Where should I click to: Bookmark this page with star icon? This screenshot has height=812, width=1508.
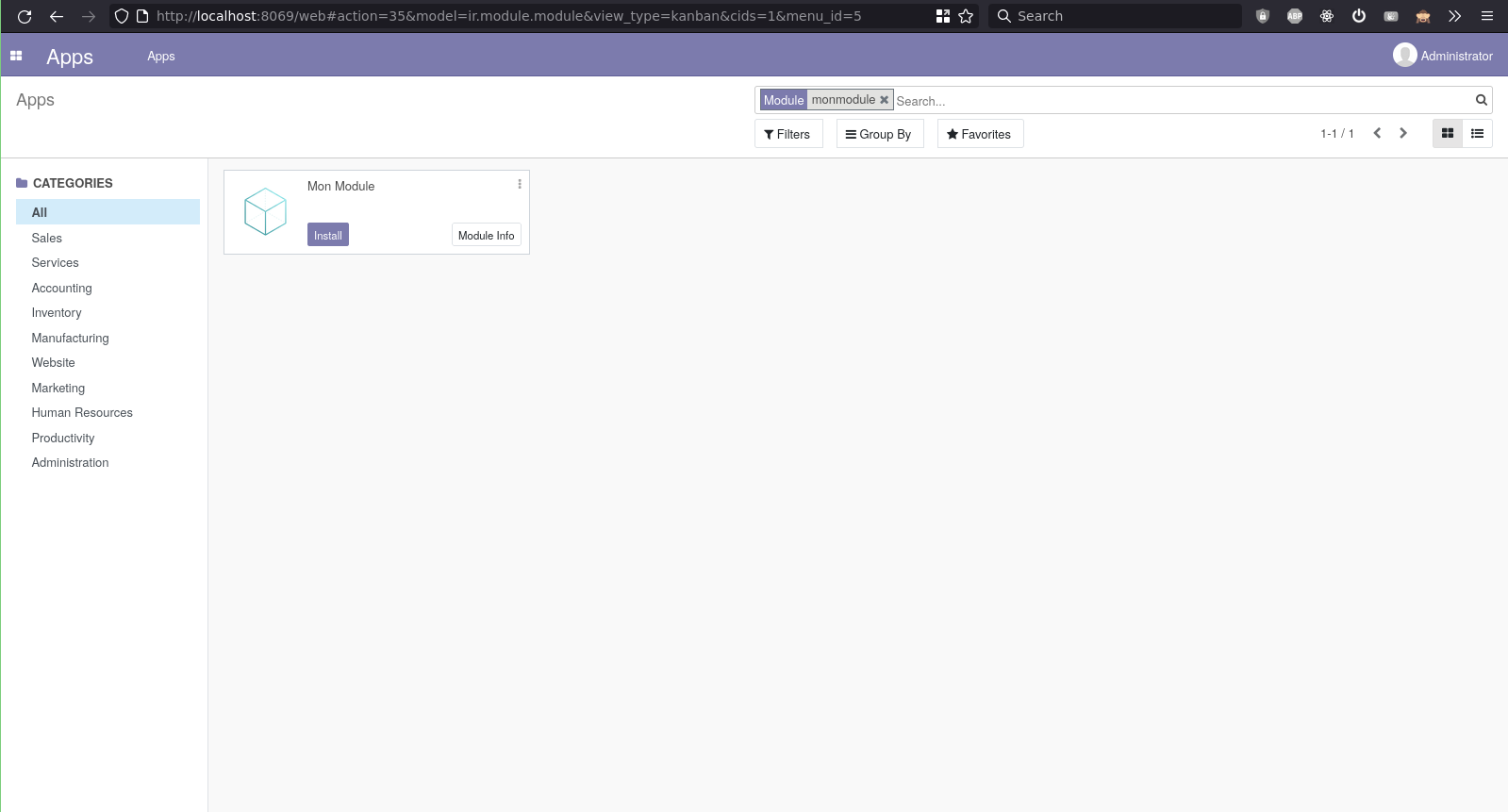coord(966,16)
